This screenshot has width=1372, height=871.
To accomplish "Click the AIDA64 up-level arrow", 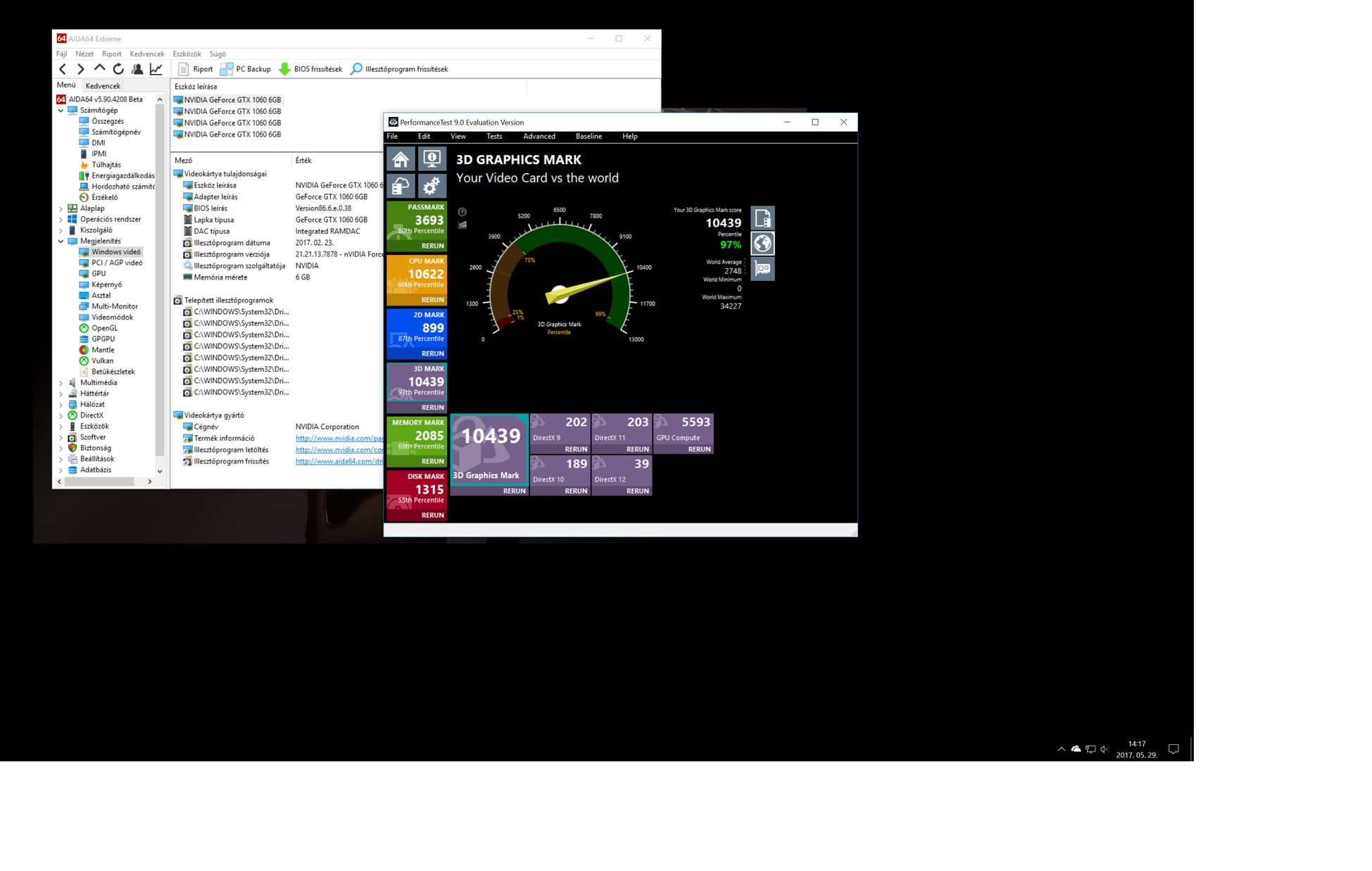I will click(x=99, y=68).
